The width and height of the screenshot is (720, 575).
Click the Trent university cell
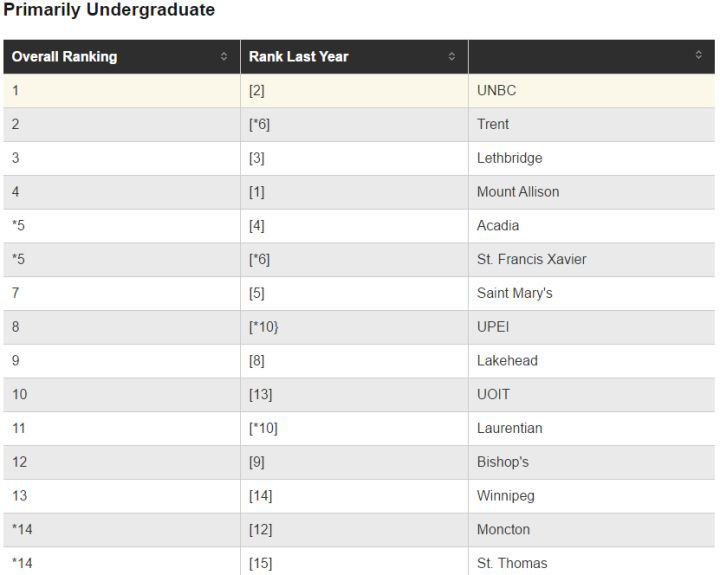click(x=493, y=125)
